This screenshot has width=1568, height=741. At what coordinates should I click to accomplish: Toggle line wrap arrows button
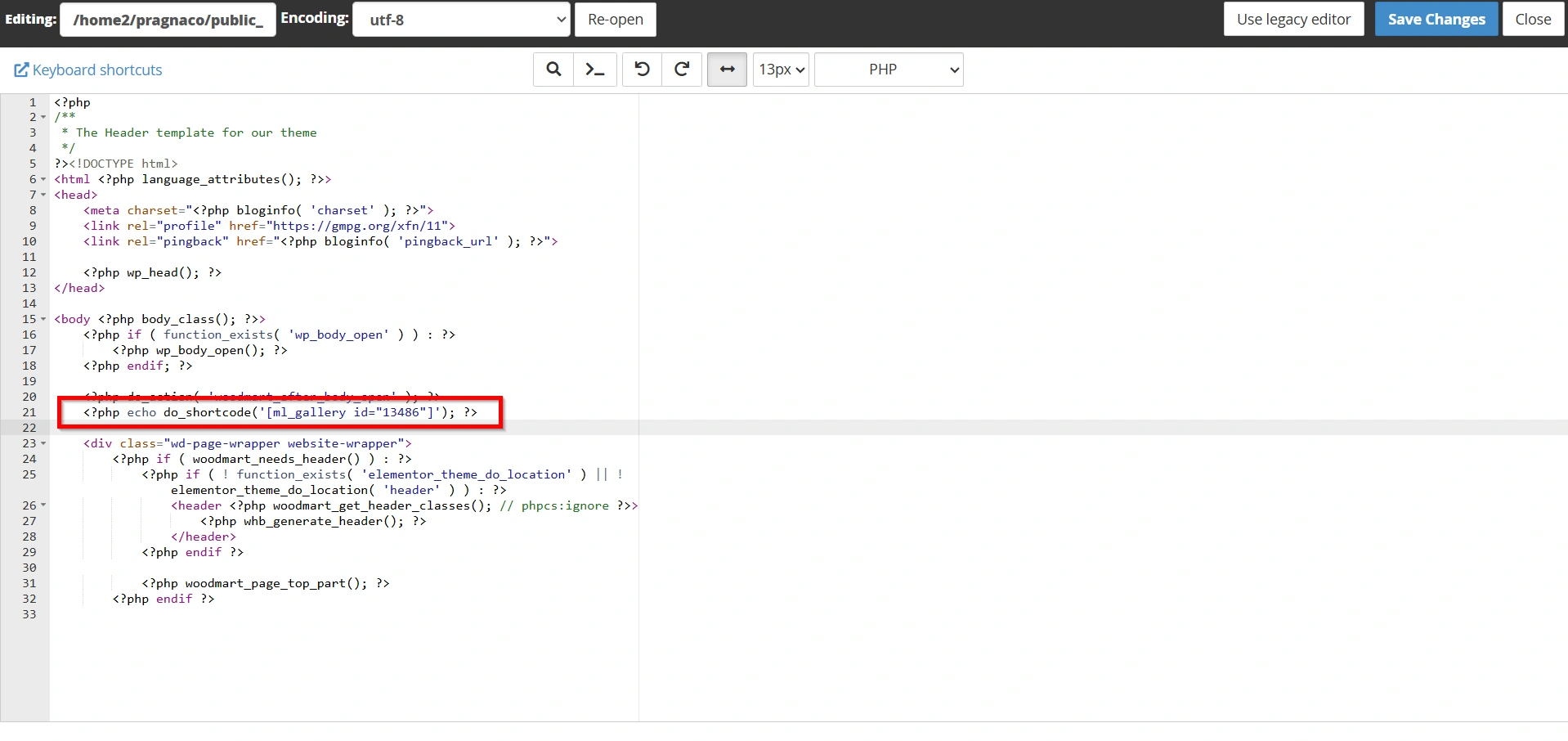click(727, 70)
